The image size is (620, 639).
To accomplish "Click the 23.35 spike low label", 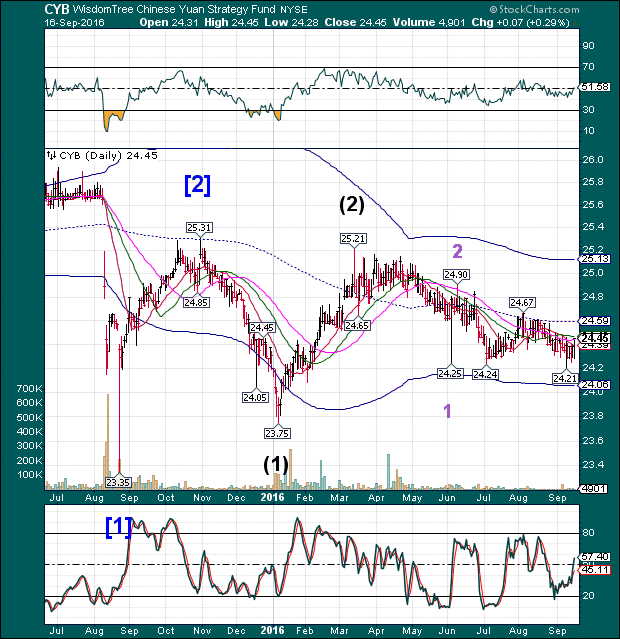I will click(118, 483).
